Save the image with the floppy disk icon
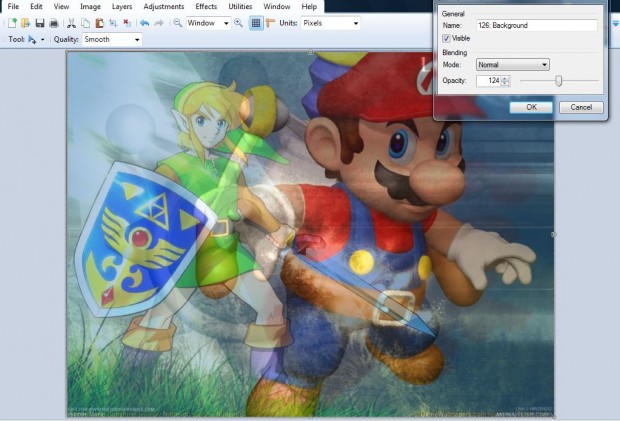The width and height of the screenshot is (620, 421). tap(40, 23)
